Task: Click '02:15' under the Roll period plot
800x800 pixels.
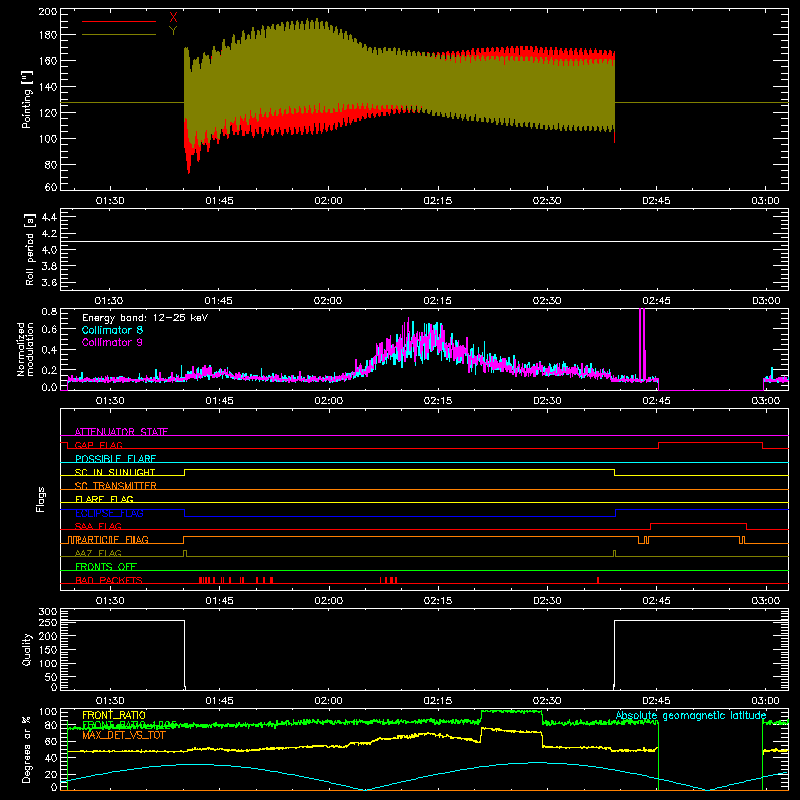Action: (437, 301)
